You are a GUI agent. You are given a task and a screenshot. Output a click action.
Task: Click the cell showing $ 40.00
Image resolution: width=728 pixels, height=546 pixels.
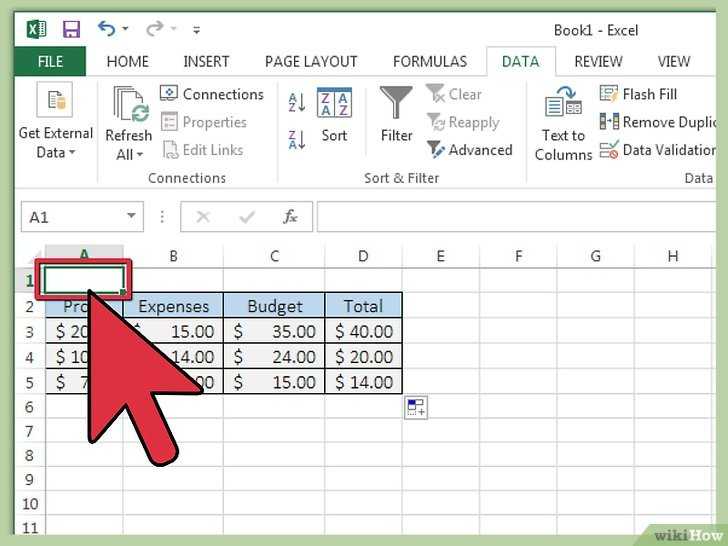tap(364, 331)
